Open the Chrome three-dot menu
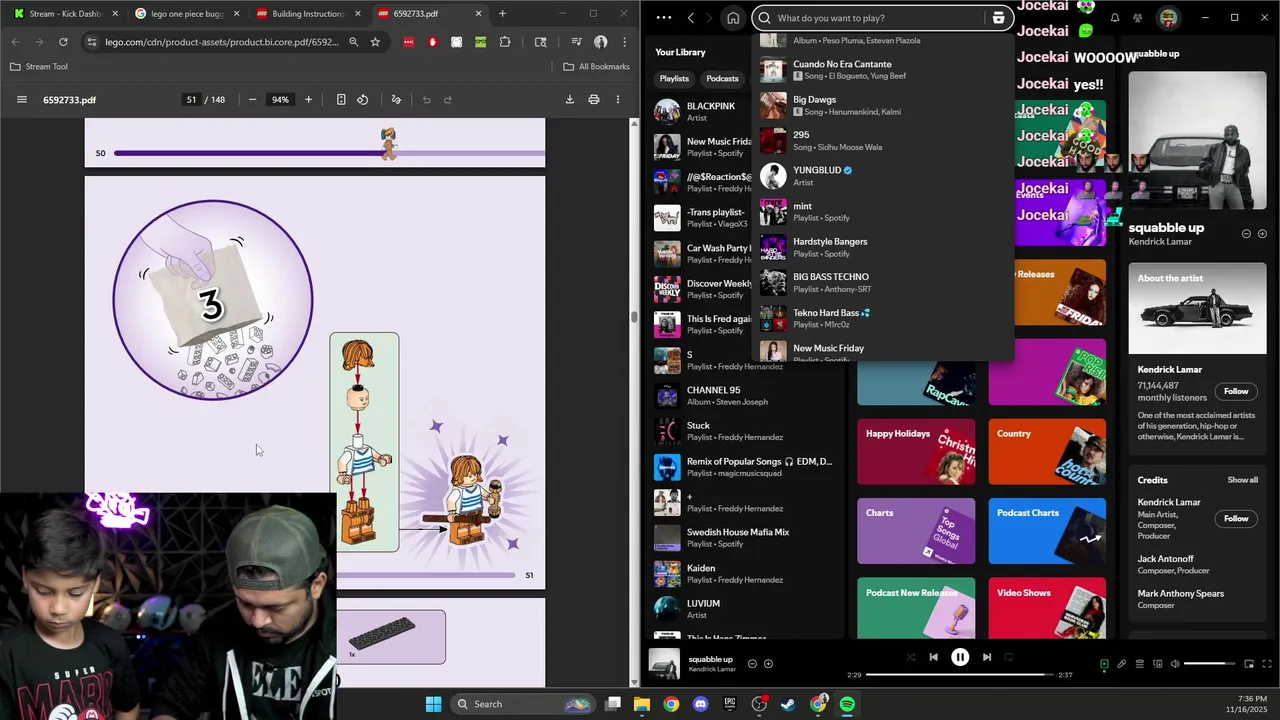Viewport: 1280px width, 720px height. tap(624, 42)
